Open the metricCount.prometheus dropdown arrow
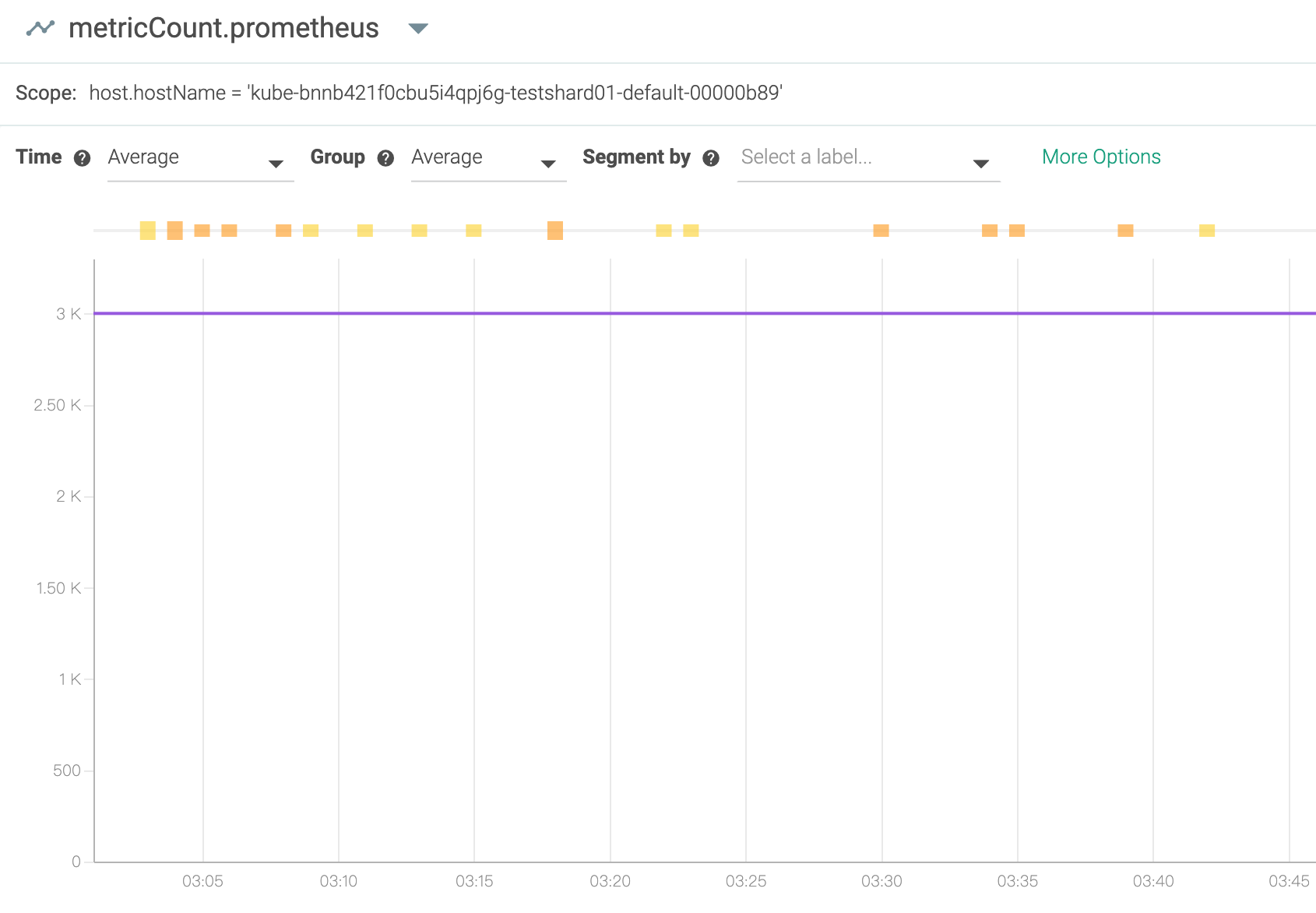The image size is (1316, 913). 418,29
